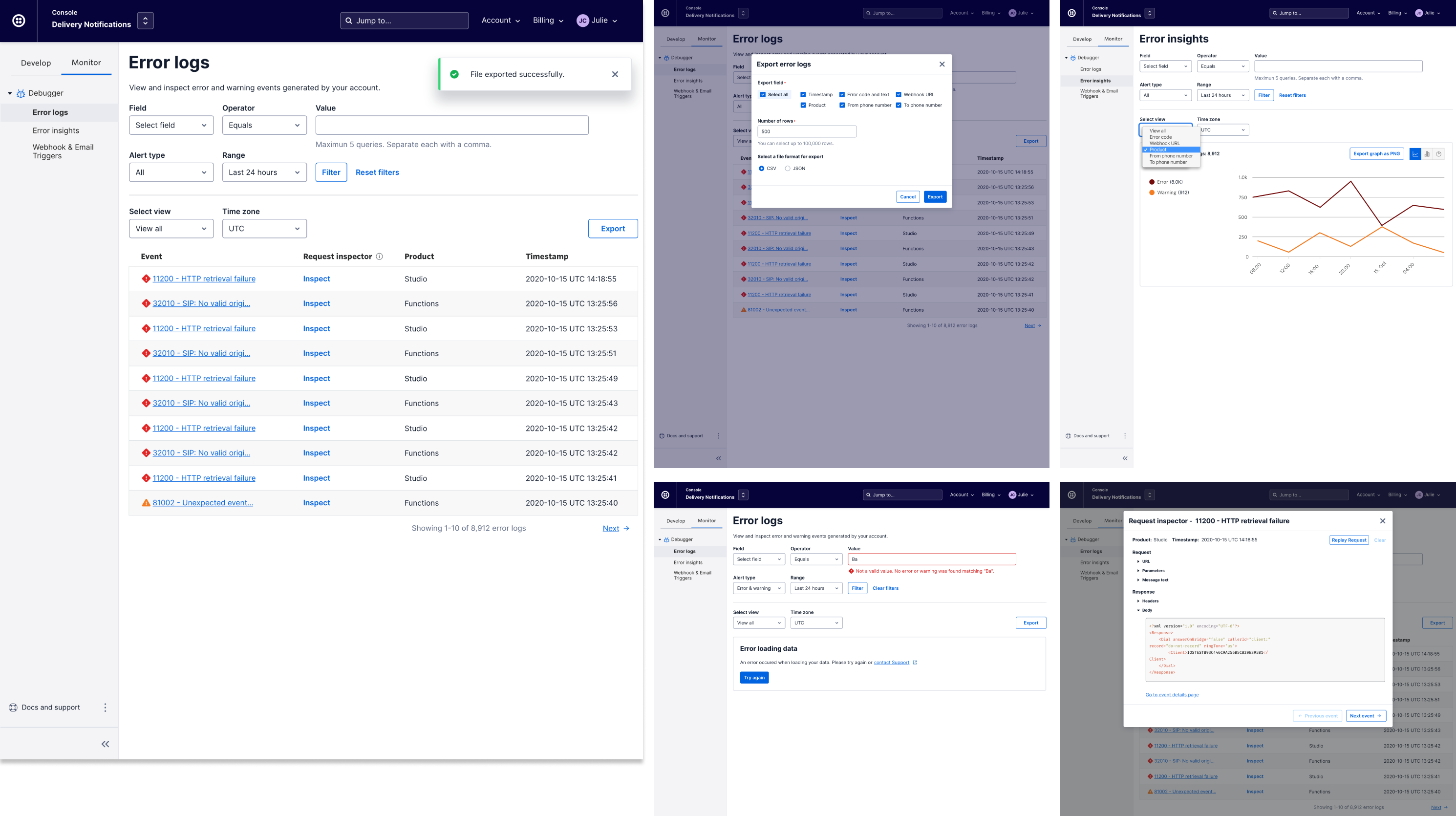Click the Docs and support lifebuoy icon on the large screen
Viewport: 1456px width, 816px height.
(13, 708)
